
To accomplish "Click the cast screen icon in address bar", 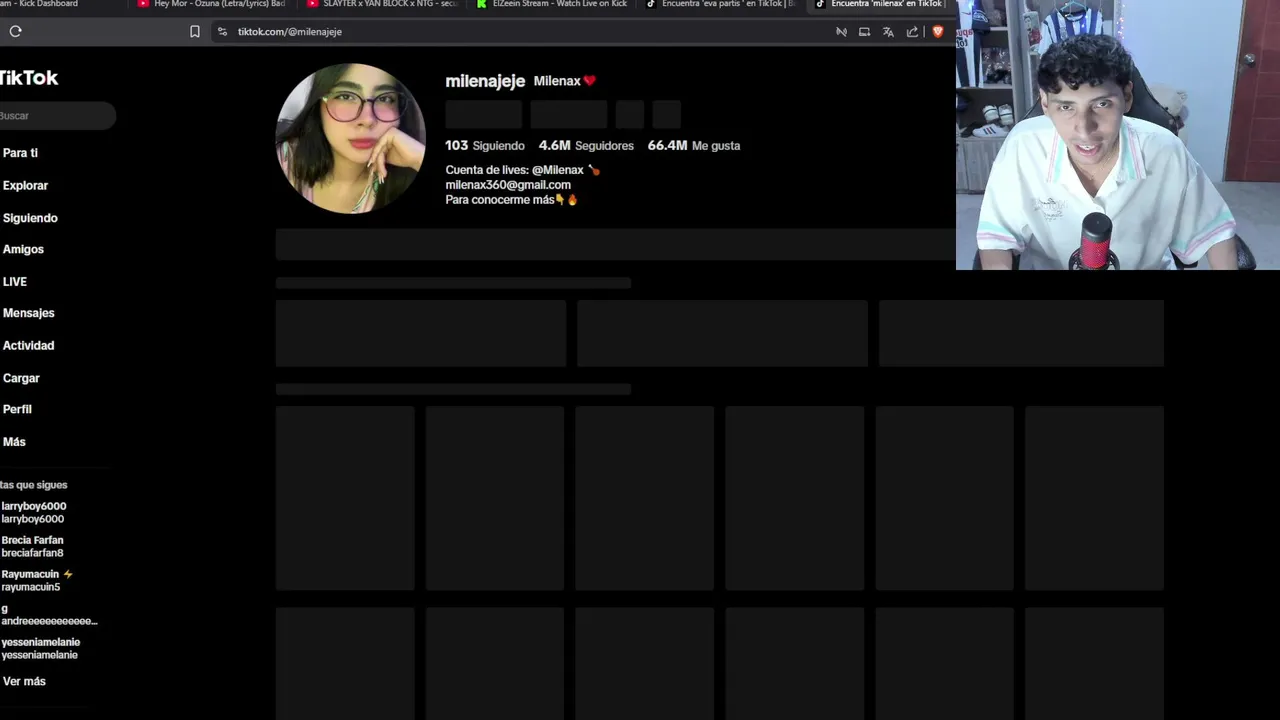I will tap(864, 31).
